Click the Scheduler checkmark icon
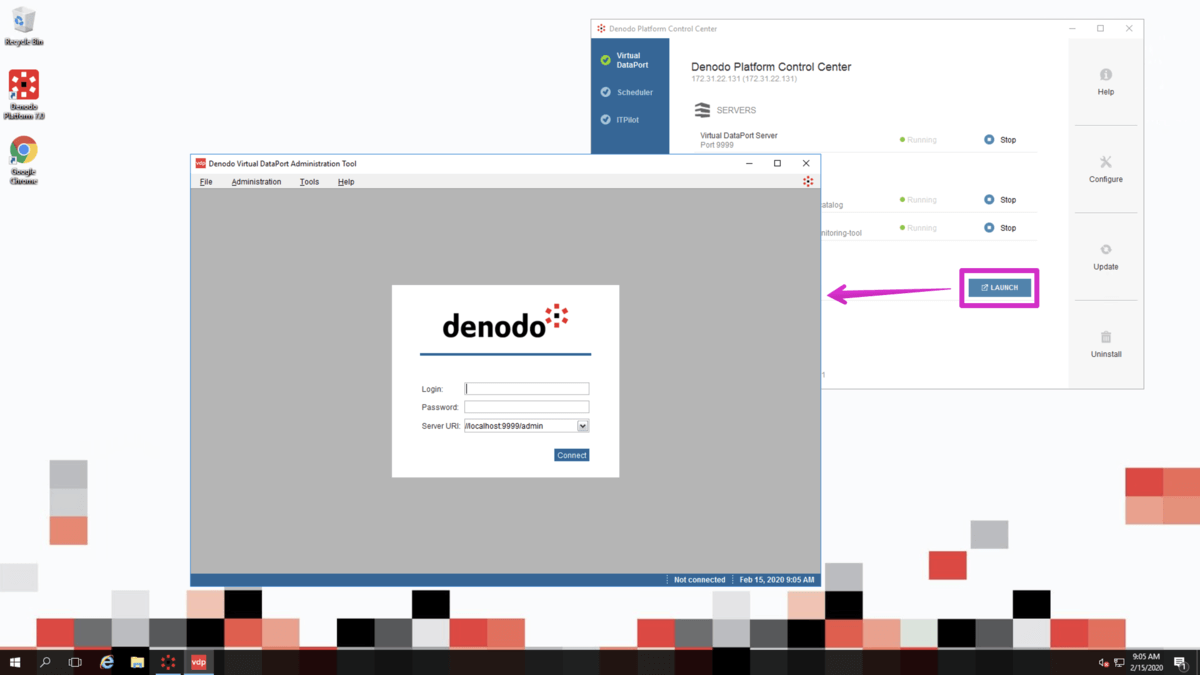Viewport: 1200px width, 675px height. pyautogui.click(x=605, y=92)
